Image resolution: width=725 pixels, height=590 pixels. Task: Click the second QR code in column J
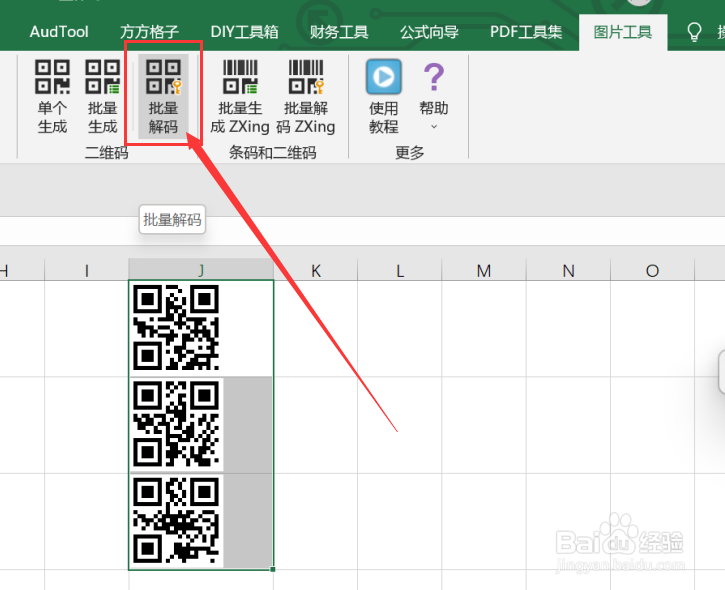(x=176, y=424)
